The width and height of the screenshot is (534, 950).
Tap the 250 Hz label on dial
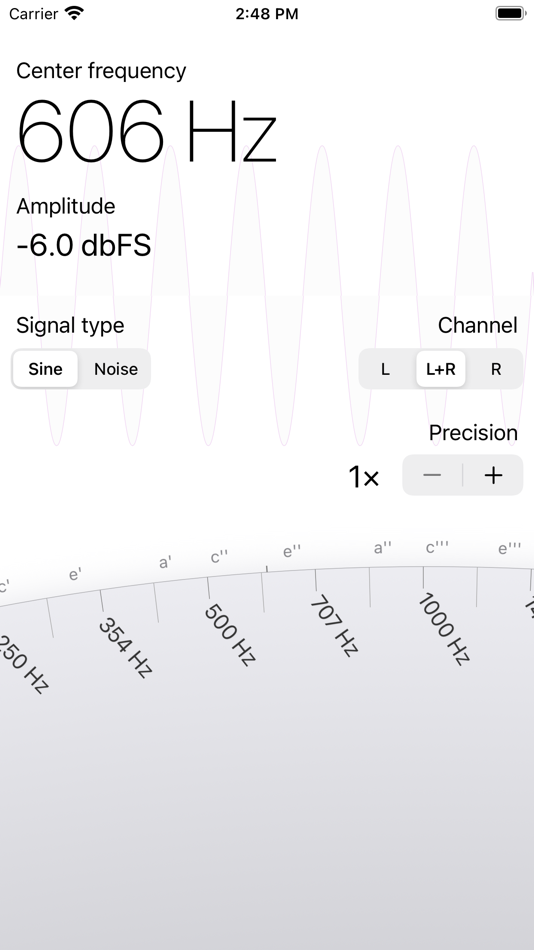(x=22, y=663)
